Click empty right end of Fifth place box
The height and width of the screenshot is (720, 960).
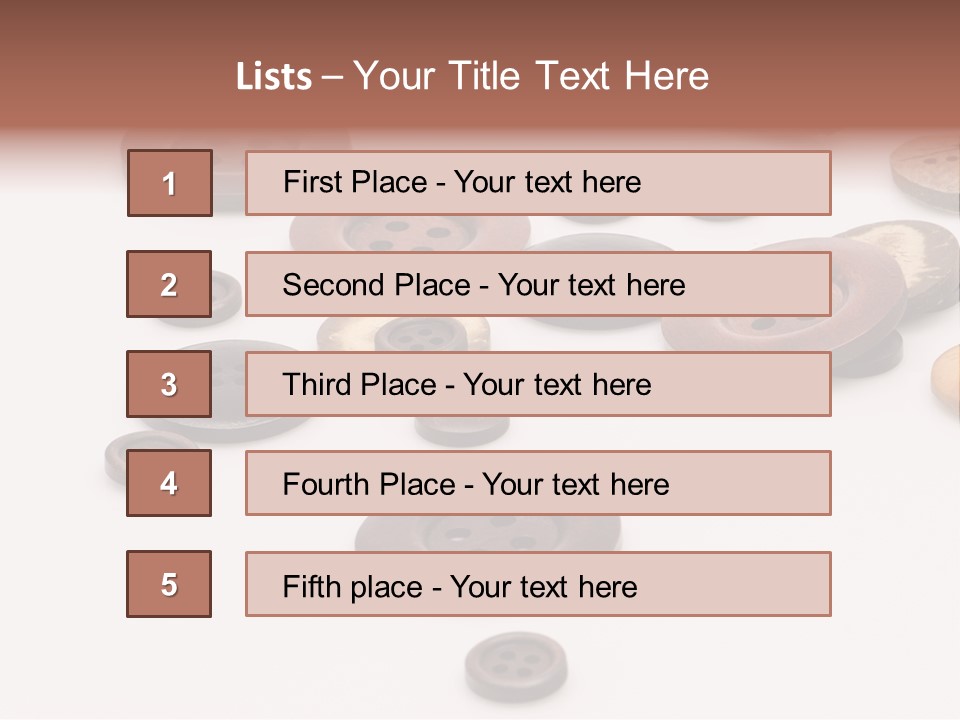[760, 584]
